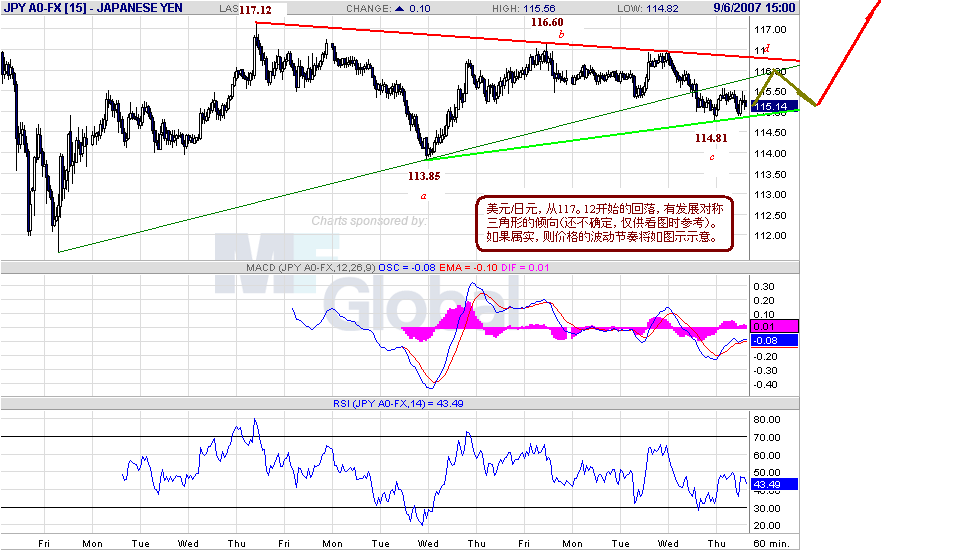Click the Chinese commentary box about 美元/日元

[604, 223]
